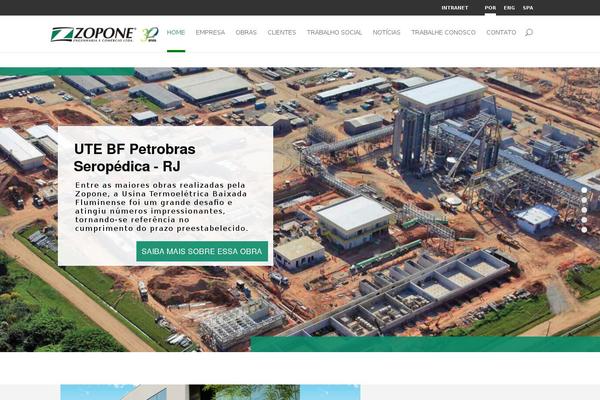Viewport: 600px width, 400px height.
Task: Go to HOME menu item
Action: [176, 33]
